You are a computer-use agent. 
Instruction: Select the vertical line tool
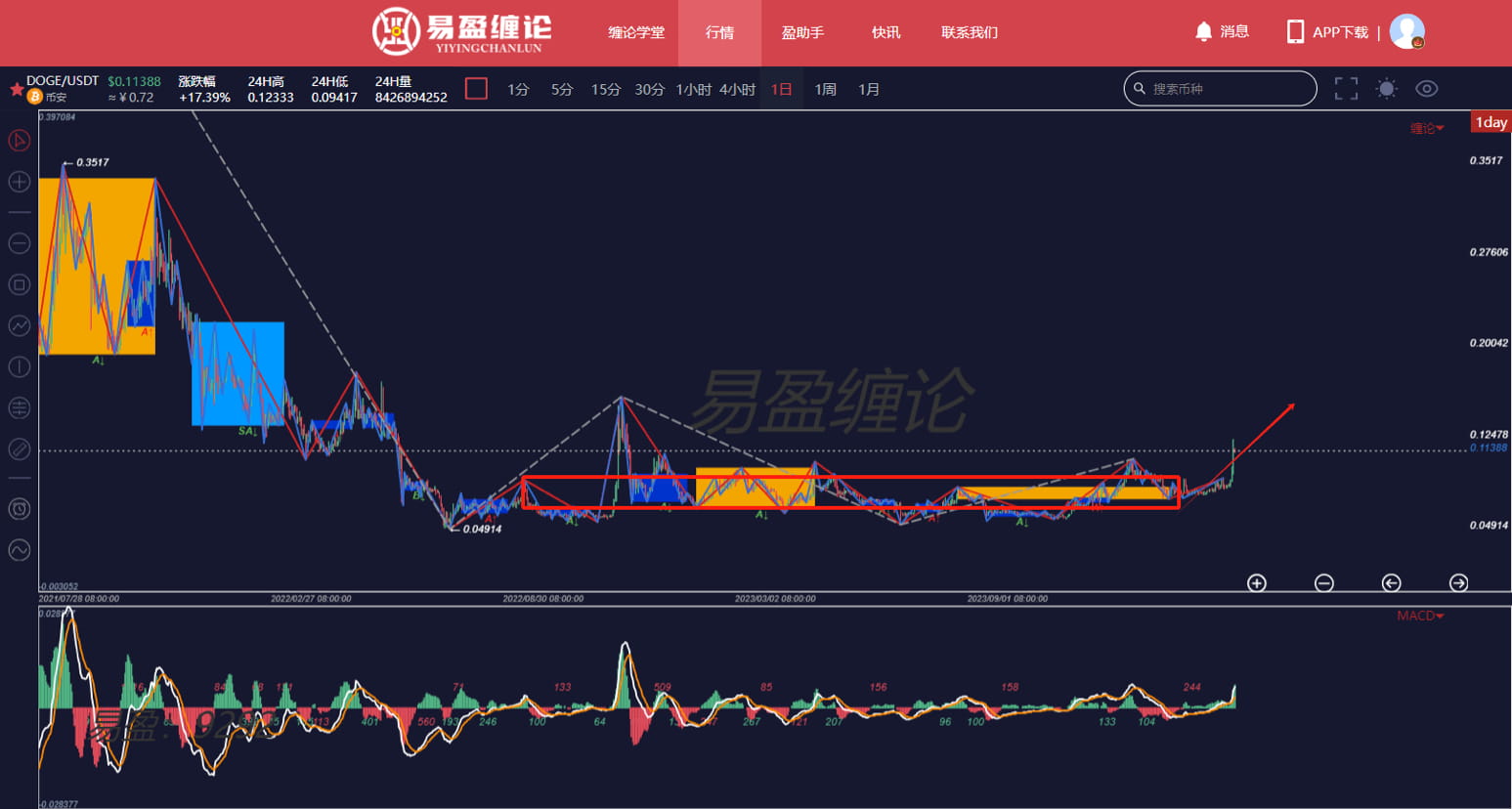(19, 366)
